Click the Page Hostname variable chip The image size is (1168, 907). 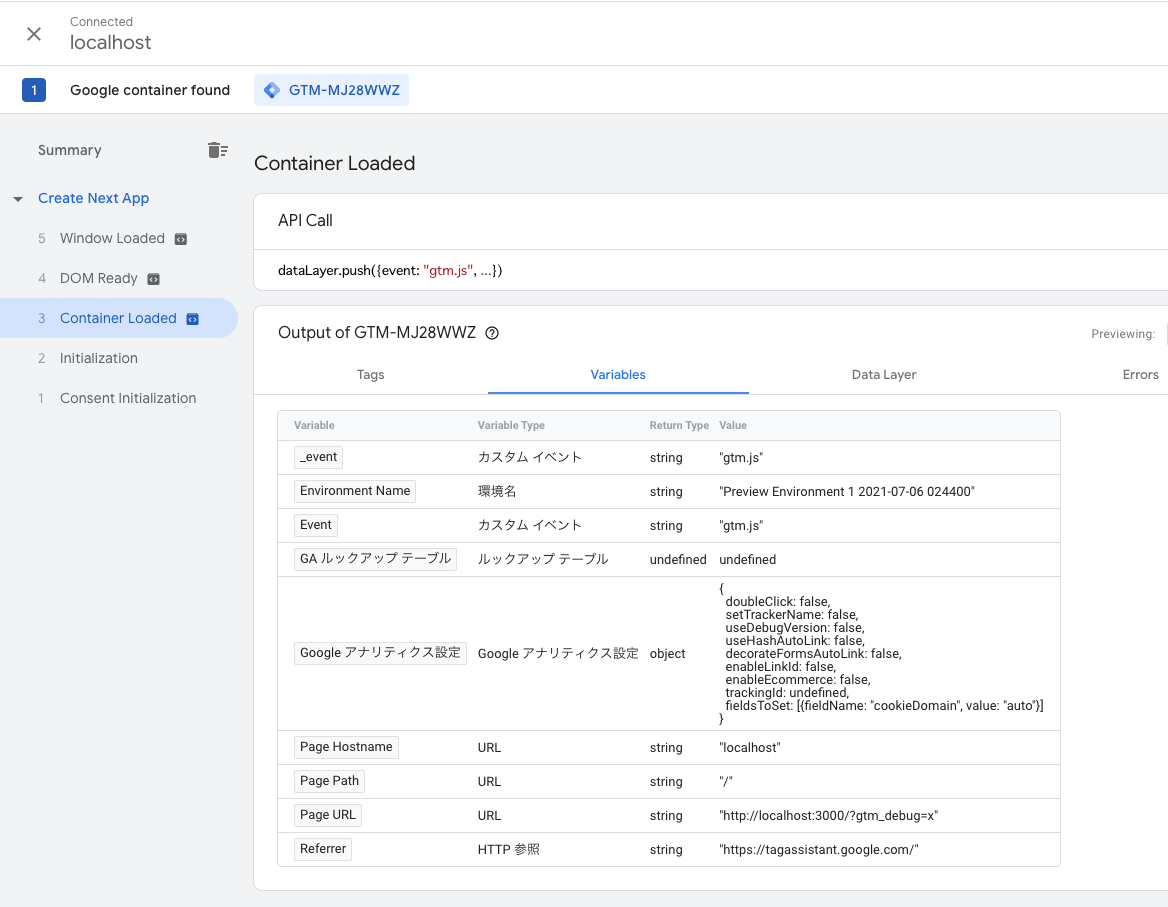coord(346,747)
